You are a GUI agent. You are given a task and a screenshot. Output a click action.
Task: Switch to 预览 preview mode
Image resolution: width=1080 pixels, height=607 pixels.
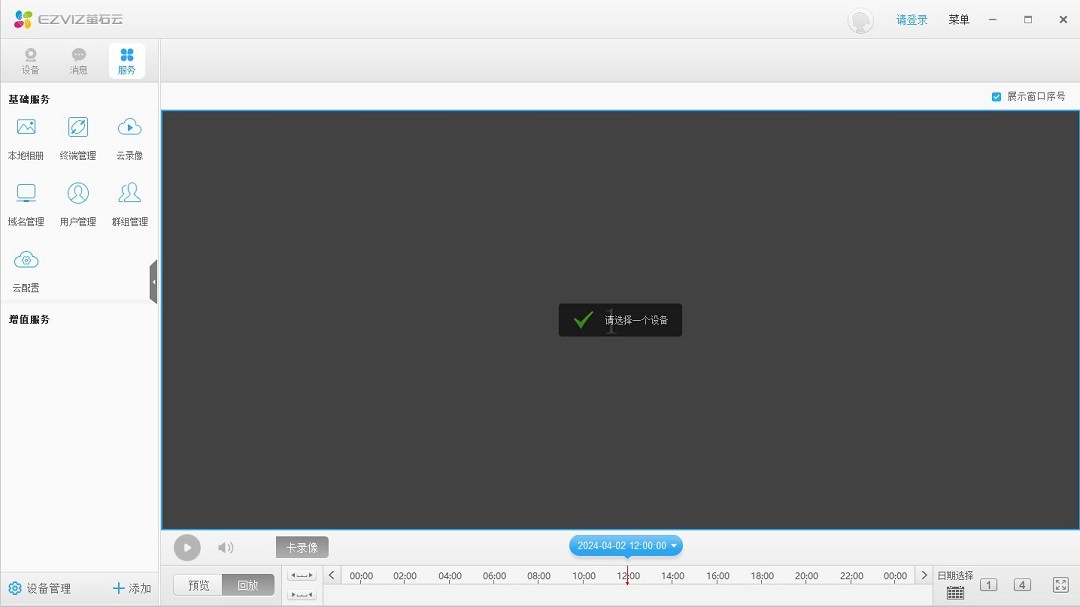[x=198, y=586]
